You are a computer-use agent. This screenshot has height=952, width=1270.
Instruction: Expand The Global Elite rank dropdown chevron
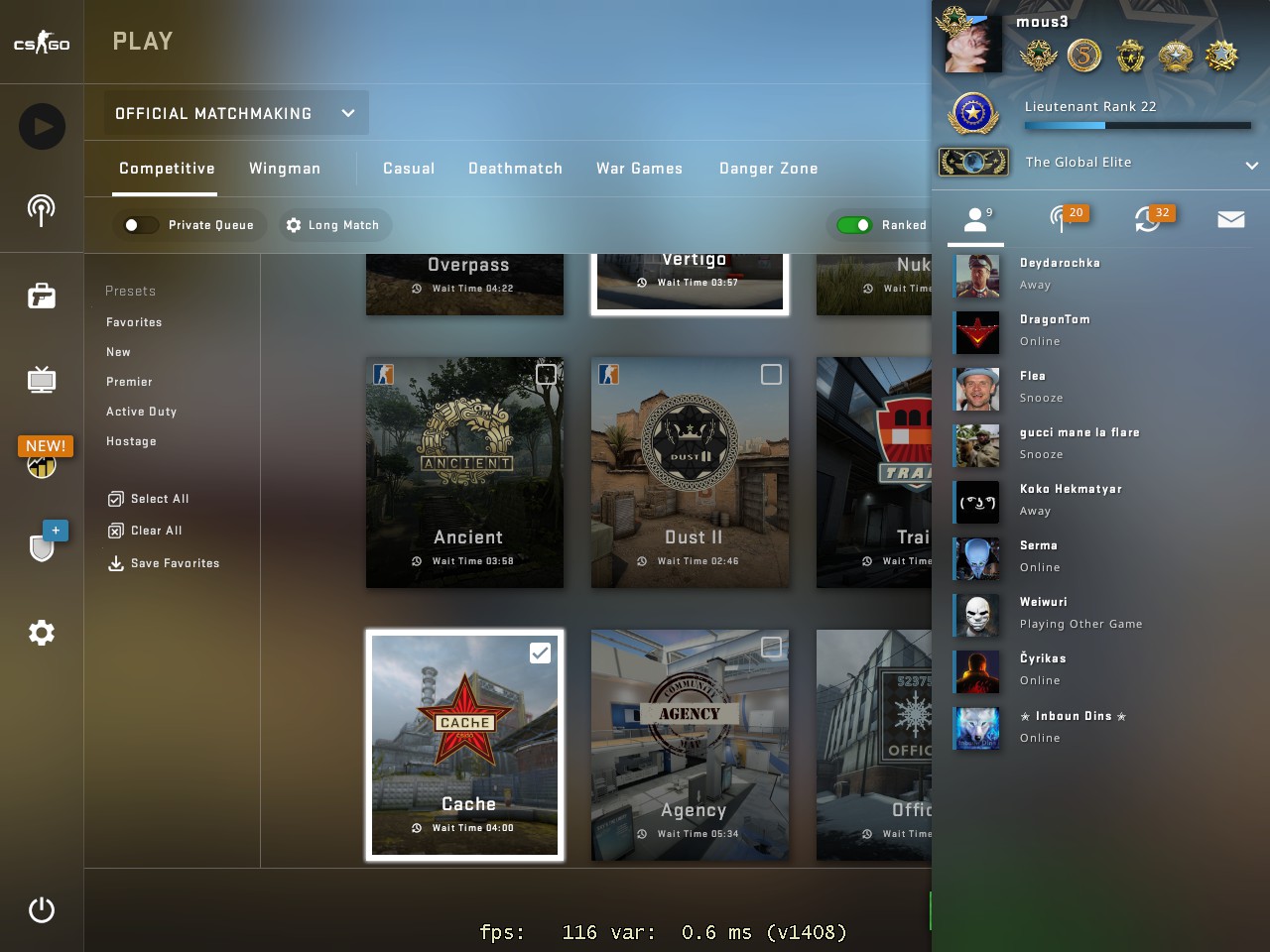pos(1251,166)
